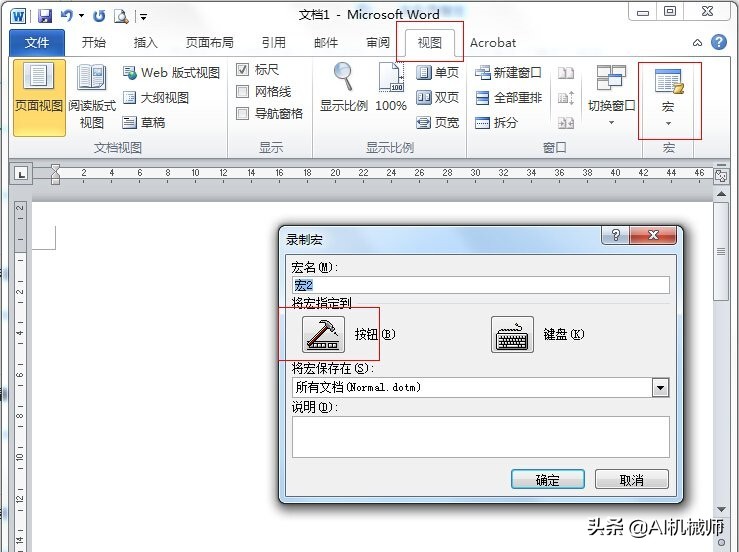739x552 pixels.
Task: Switch to the 插入 ribbon tab
Action: pyautogui.click(x=145, y=43)
